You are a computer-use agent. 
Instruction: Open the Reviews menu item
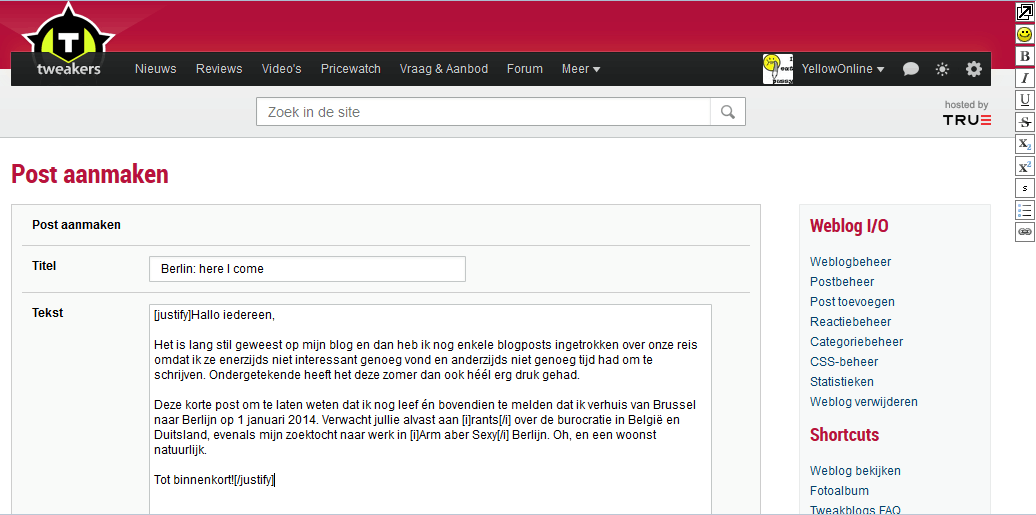coord(219,69)
